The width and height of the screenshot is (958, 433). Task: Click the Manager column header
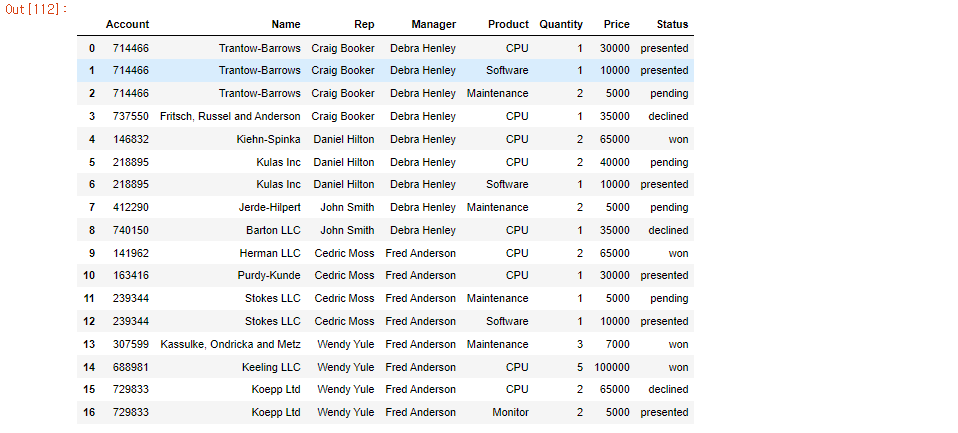(x=433, y=24)
